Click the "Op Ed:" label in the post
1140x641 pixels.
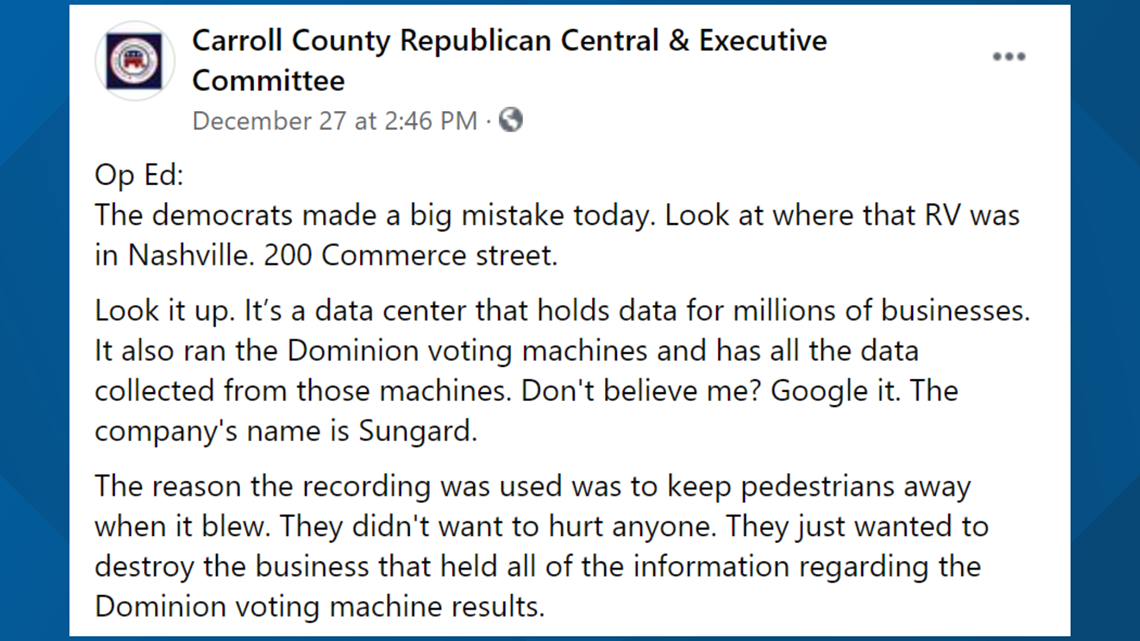(139, 176)
